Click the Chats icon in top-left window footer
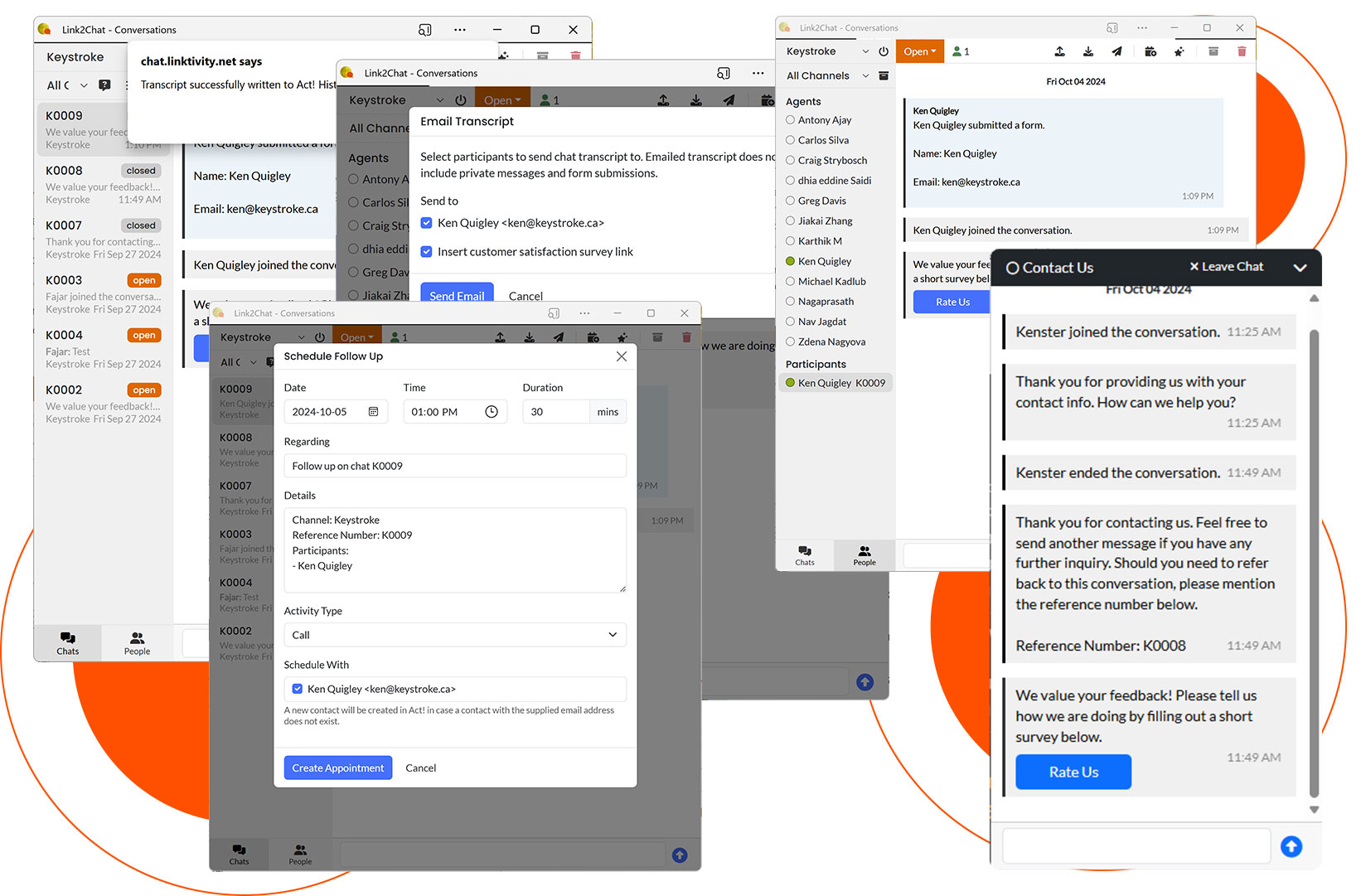The width and height of the screenshot is (1366, 896). click(x=68, y=643)
